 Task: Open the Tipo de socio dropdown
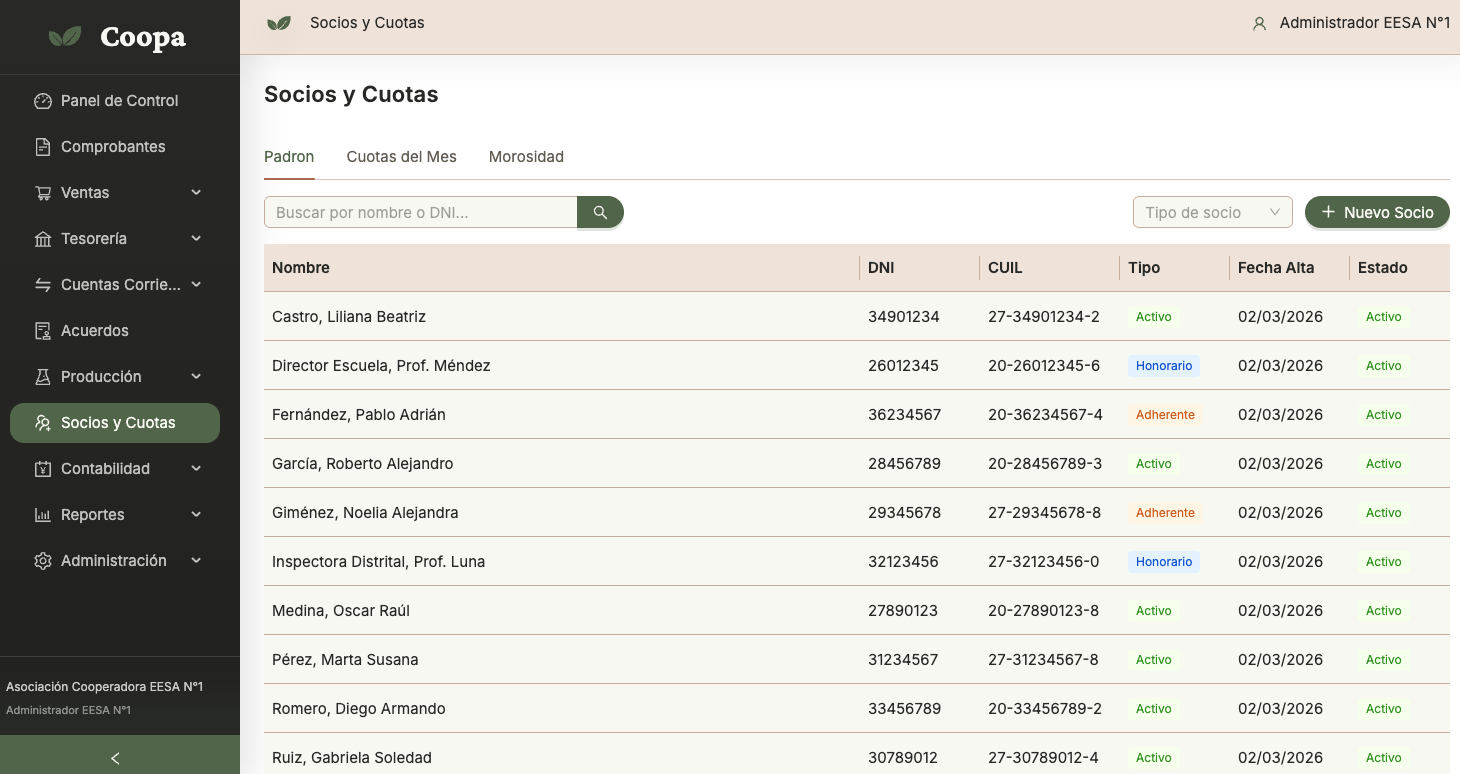click(1212, 212)
